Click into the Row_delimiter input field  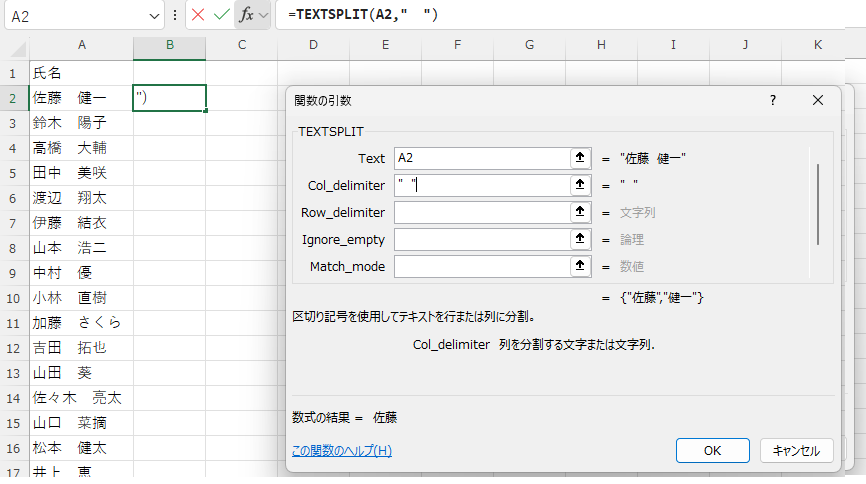tap(480, 213)
